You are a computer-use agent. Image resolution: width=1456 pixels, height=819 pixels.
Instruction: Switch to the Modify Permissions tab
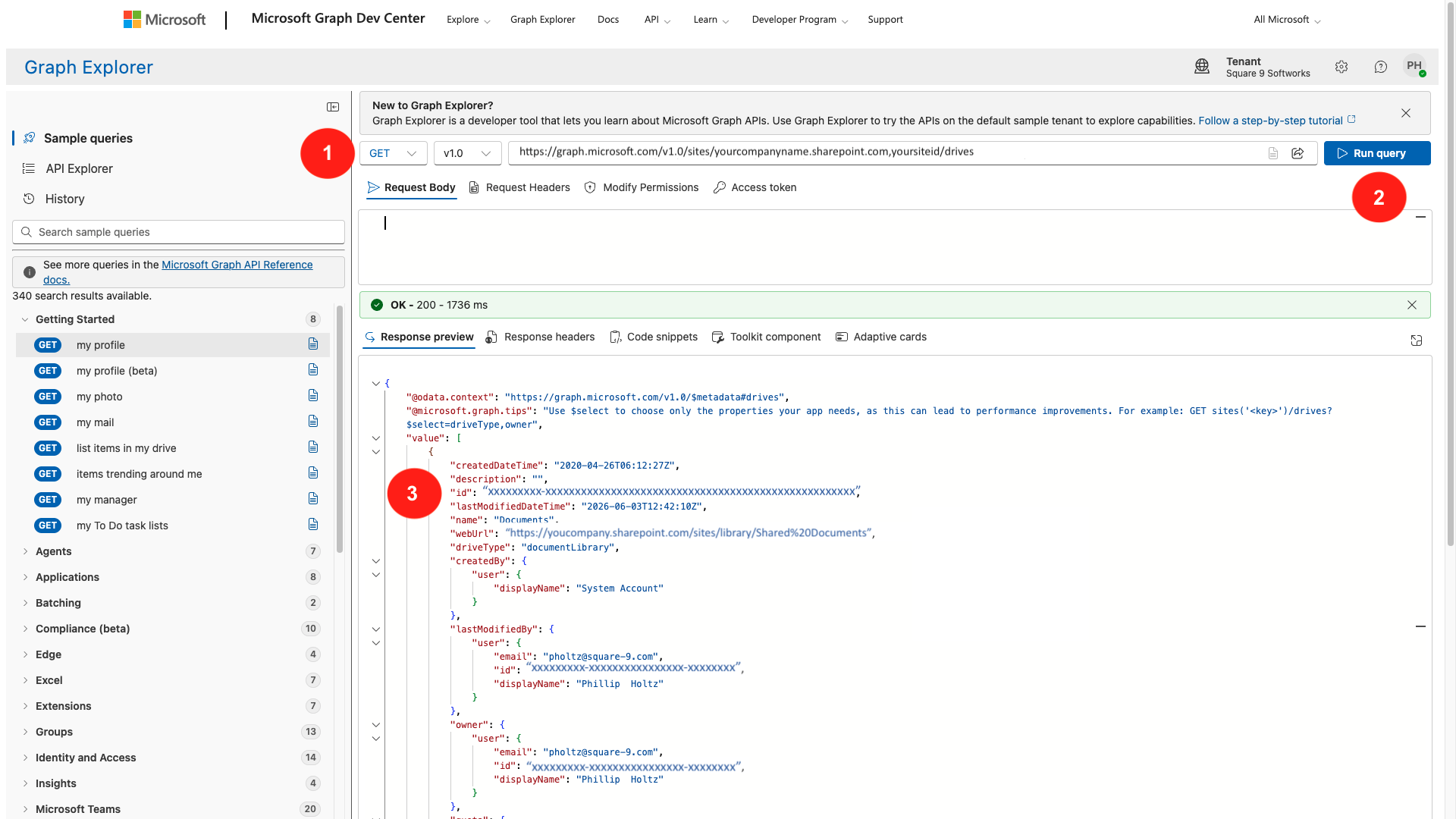click(x=642, y=187)
